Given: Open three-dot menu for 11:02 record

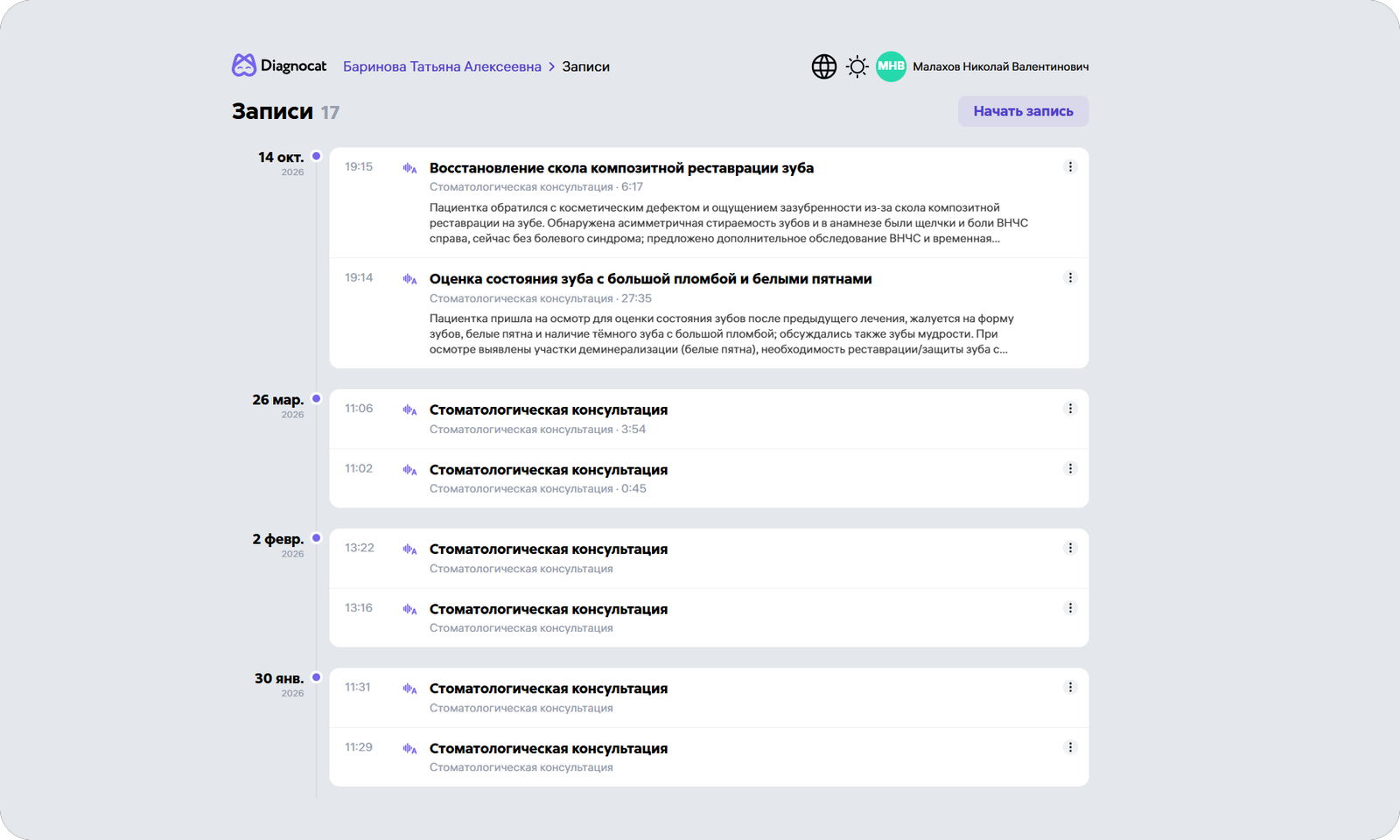Looking at the screenshot, I should [x=1070, y=469].
